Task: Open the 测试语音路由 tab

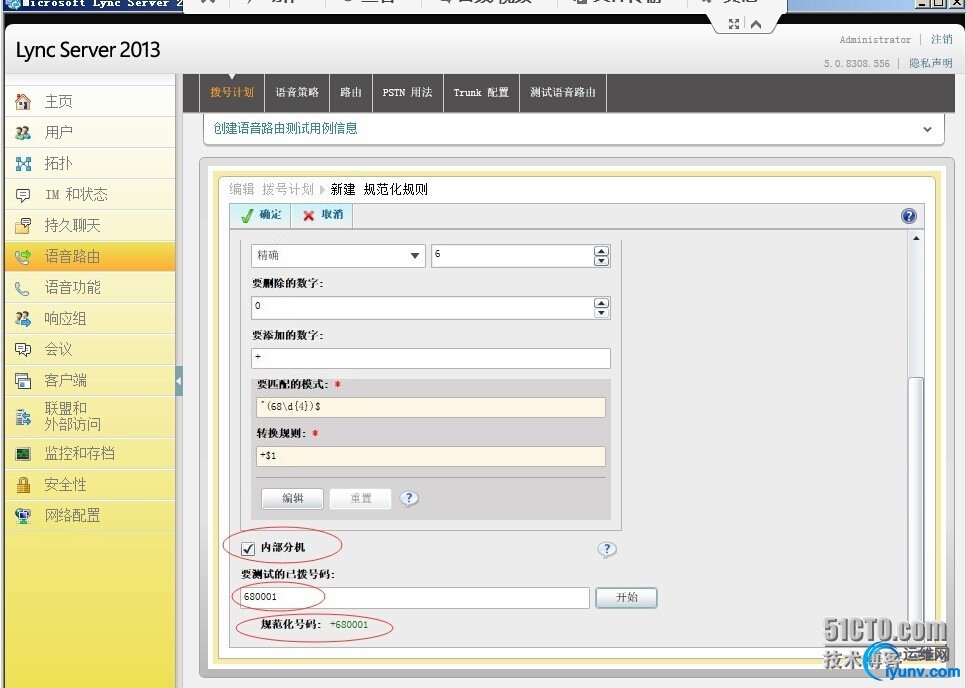Action: 562,92
